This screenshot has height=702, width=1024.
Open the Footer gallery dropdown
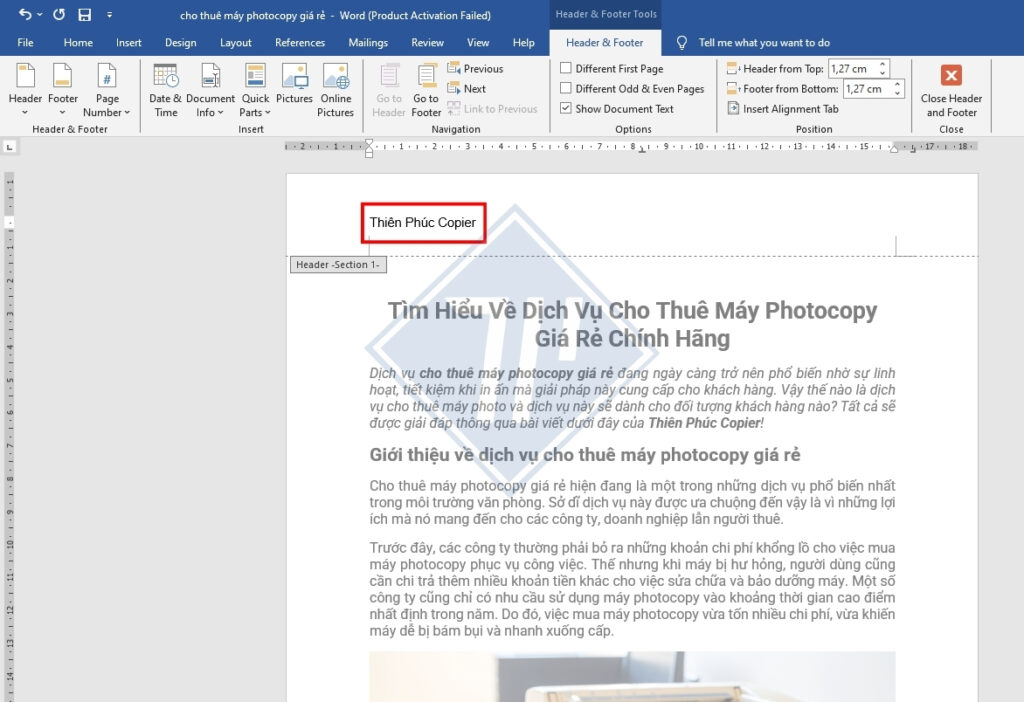point(63,90)
